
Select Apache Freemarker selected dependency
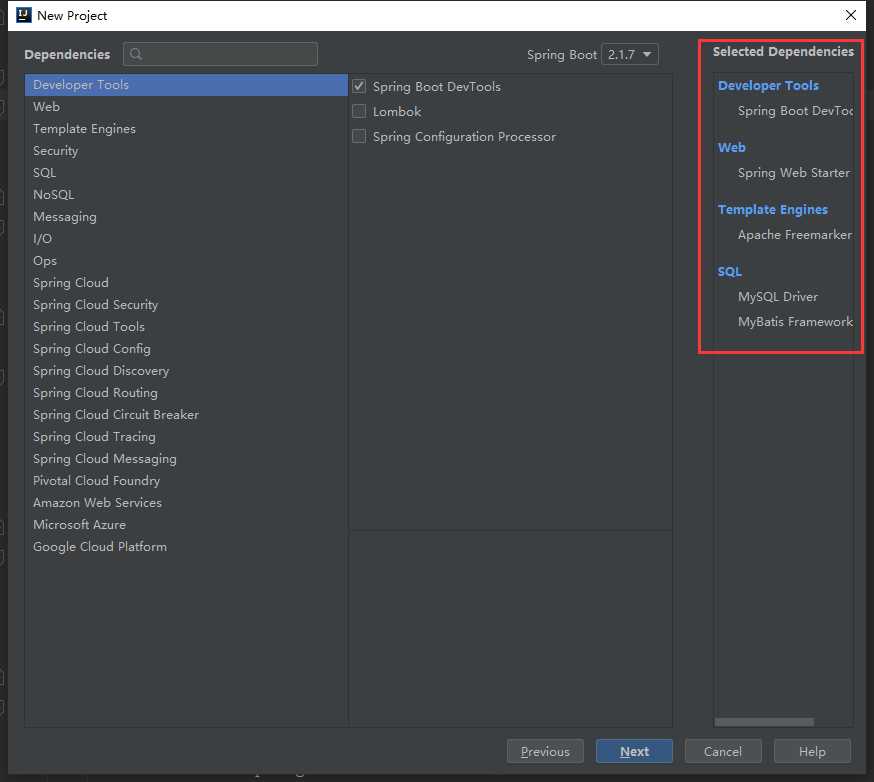pos(795,235)
